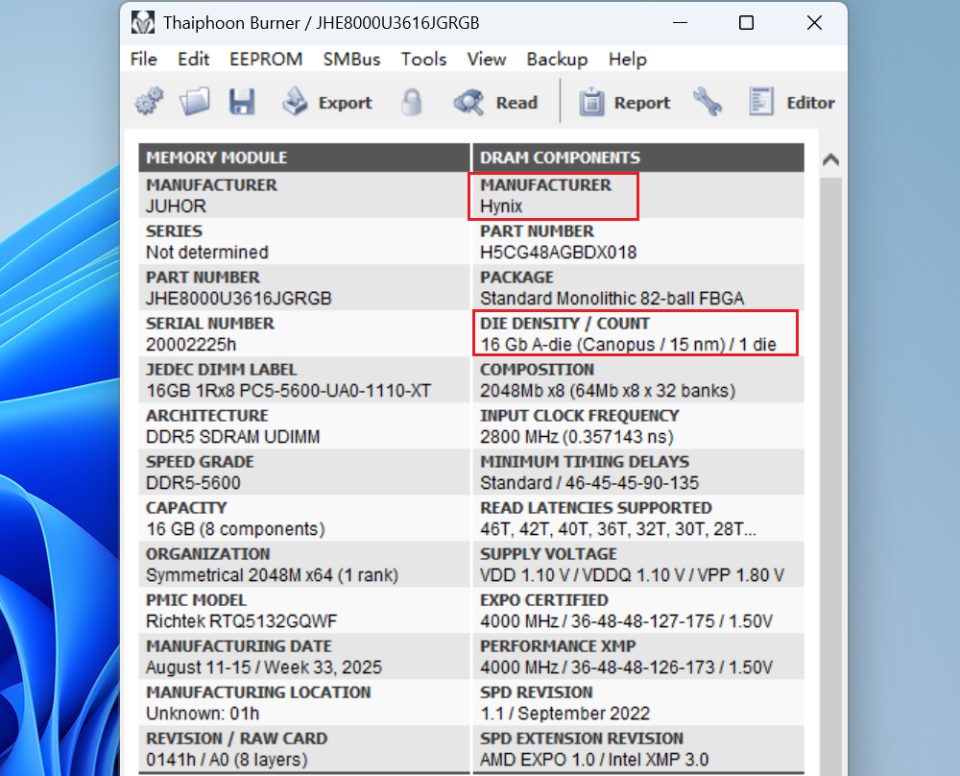Click the 2048Mb x8 composition value
960x776 pixels.
(607, 391)
